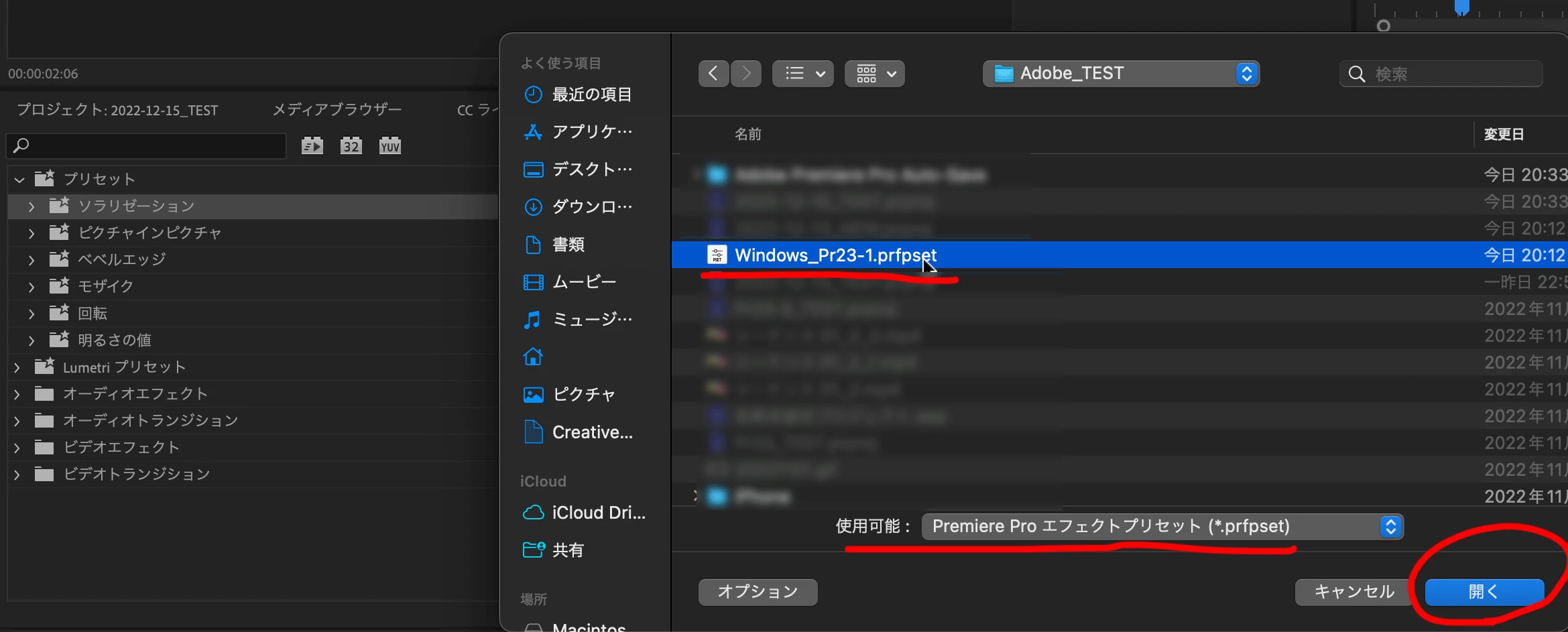The width and height of the screenshot is (1568, 632).
Task: Select the ソラリゼーション preset row
Action: point(253,206)
